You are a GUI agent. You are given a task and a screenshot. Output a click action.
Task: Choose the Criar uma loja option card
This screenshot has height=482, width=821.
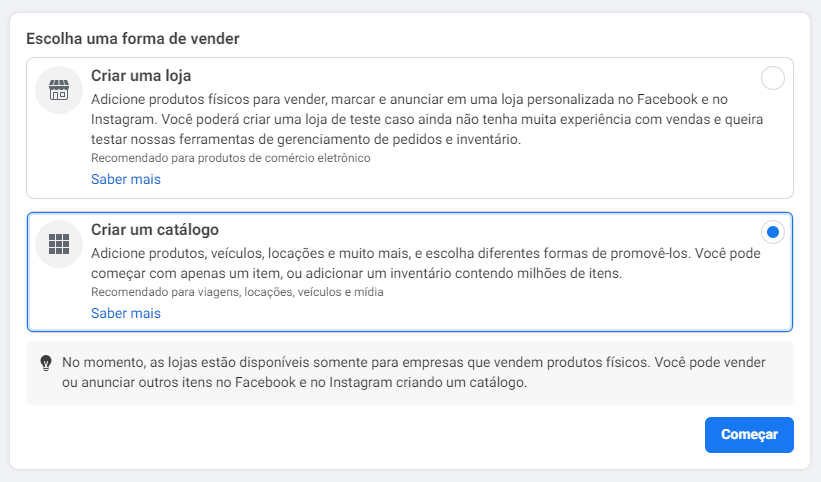[410, 128]
